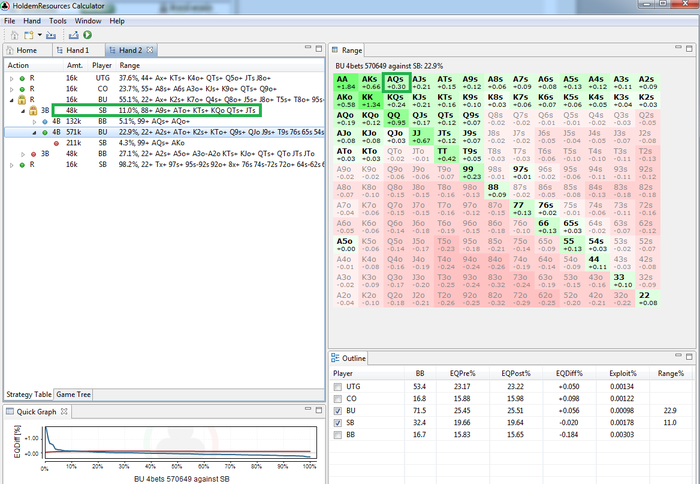Click the EQDiff% column header in Outline
Viewport: 700px width, 484px height.
pyautogui.click(x=569, y=373)
